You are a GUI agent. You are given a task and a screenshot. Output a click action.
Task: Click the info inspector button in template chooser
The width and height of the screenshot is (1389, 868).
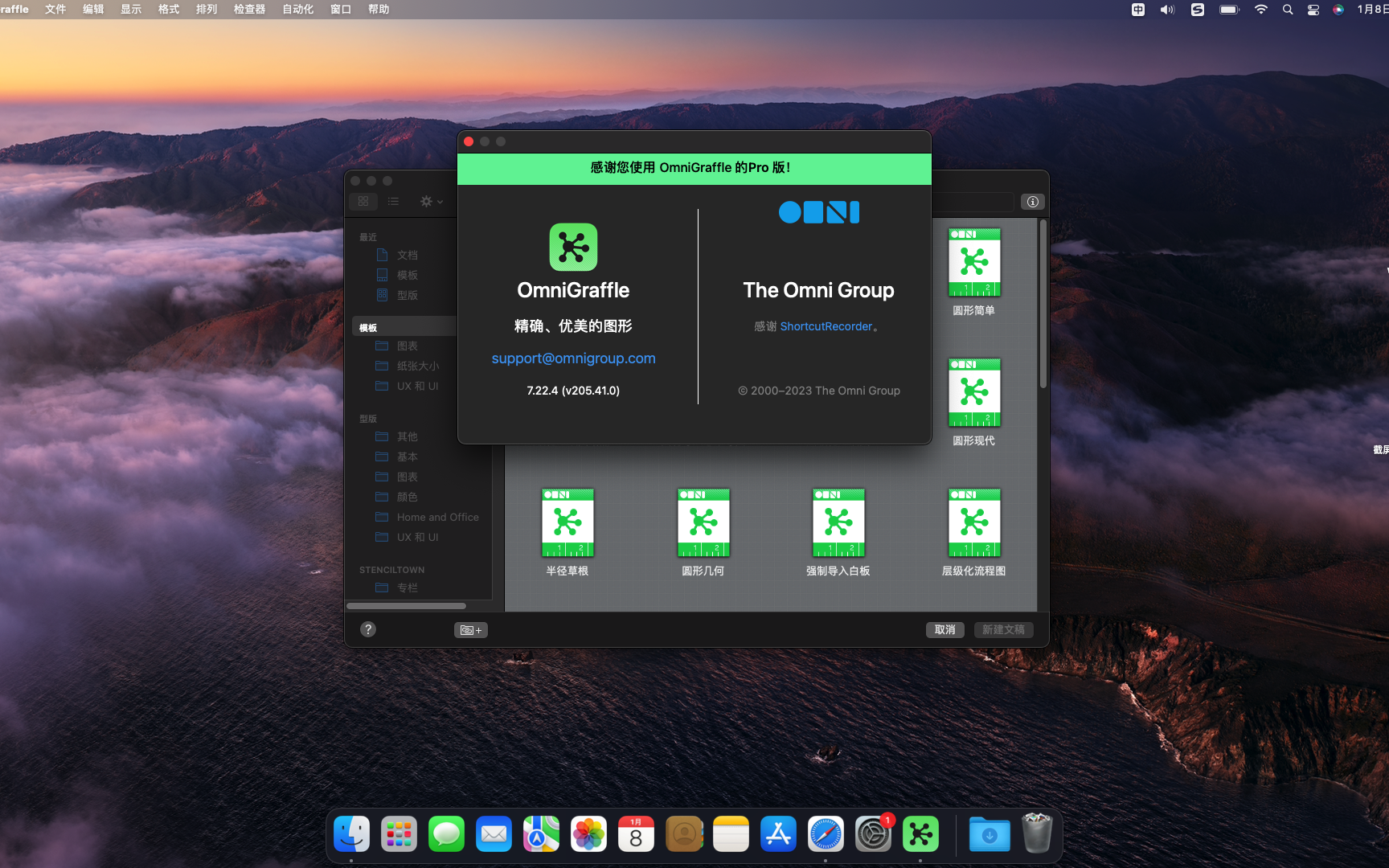click(1033, 202)
